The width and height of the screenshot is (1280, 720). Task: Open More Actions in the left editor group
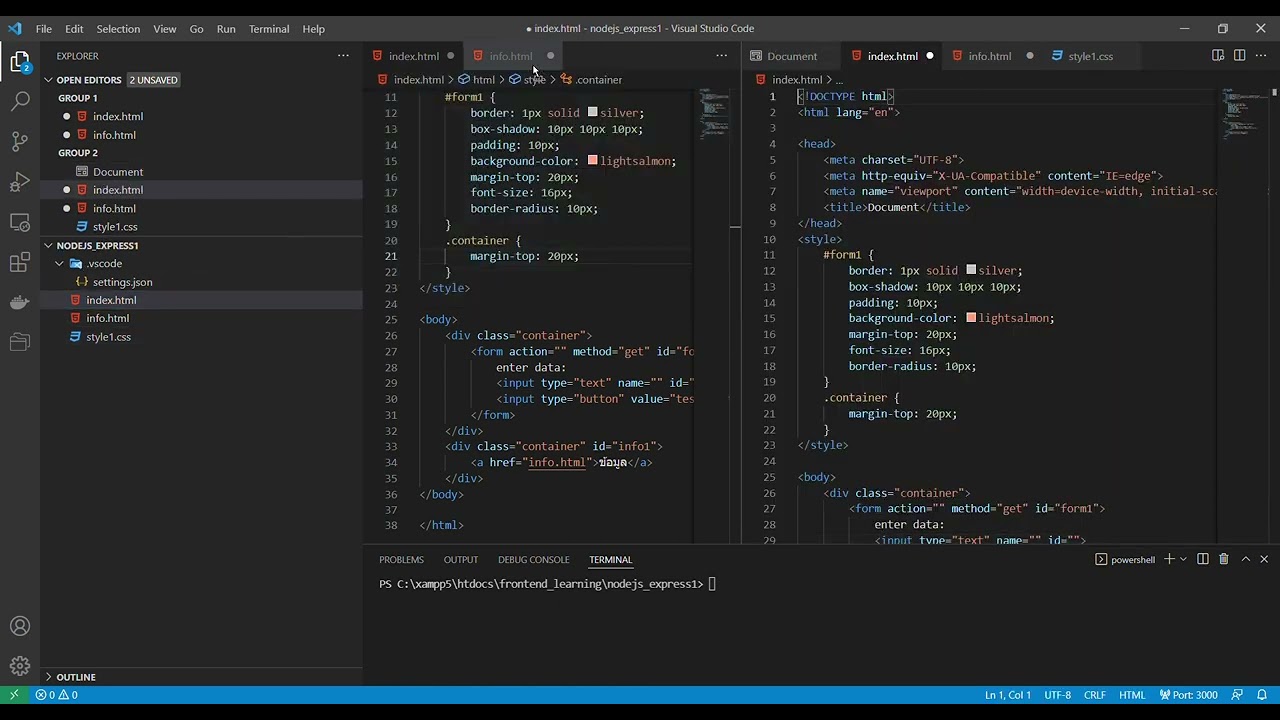pyautogui.click(x=722, y=56)
